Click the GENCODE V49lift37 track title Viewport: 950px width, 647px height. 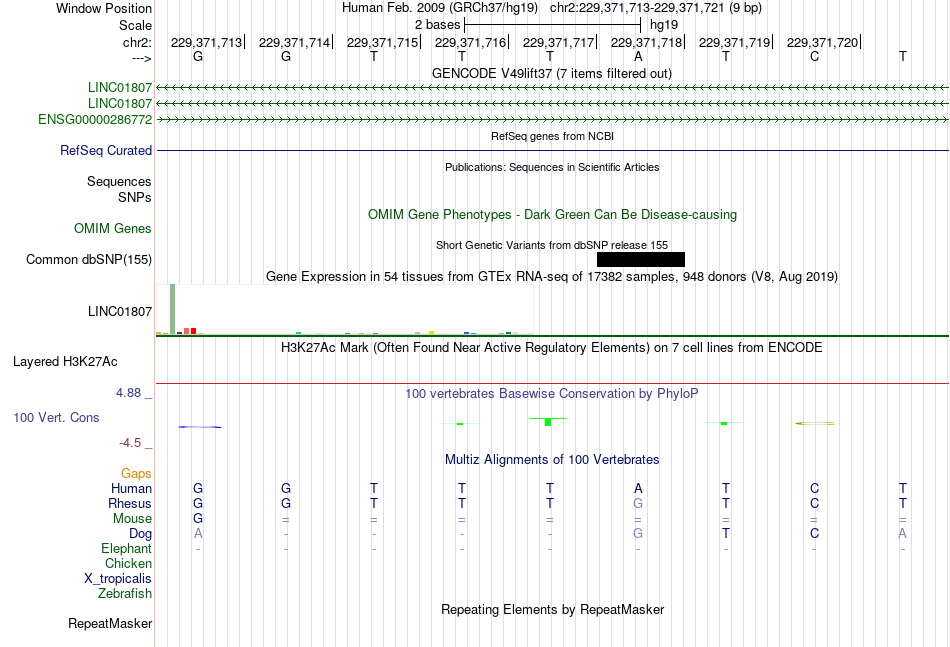click(552, 73)
